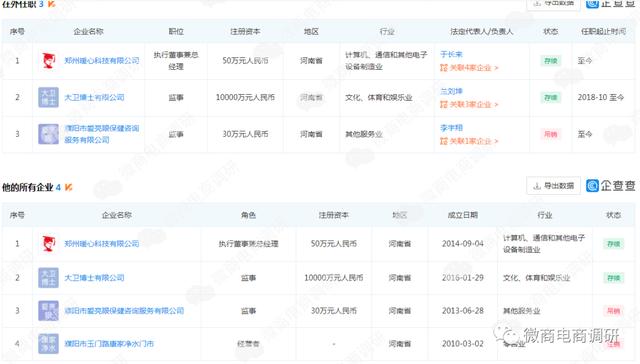Click 执行董事兼总经理 cell in 他的所有企业 table
This screenshot has width=640, height=364.
(x=248, y=244)
